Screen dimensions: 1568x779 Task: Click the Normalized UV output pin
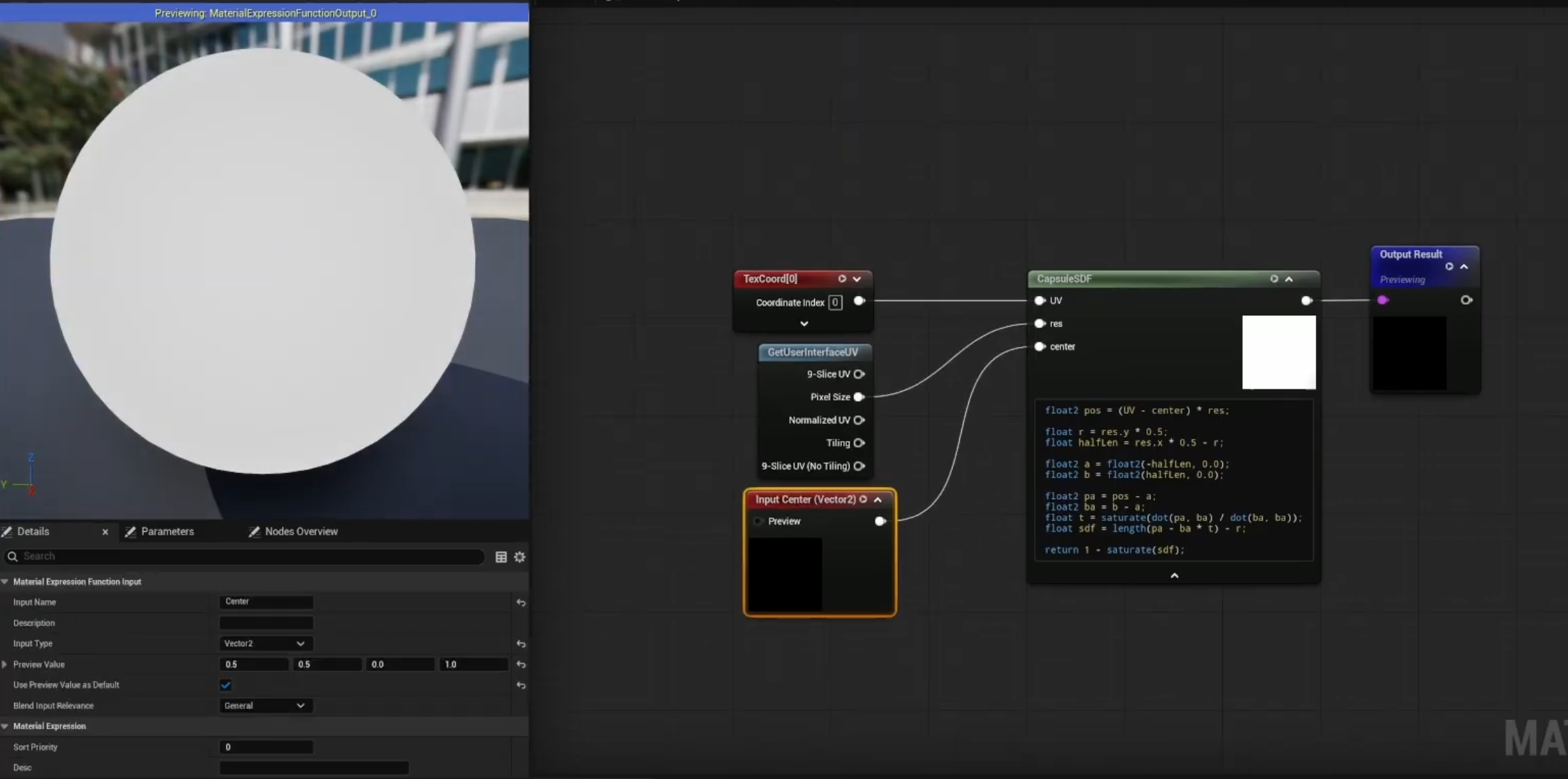coord(859,420)
